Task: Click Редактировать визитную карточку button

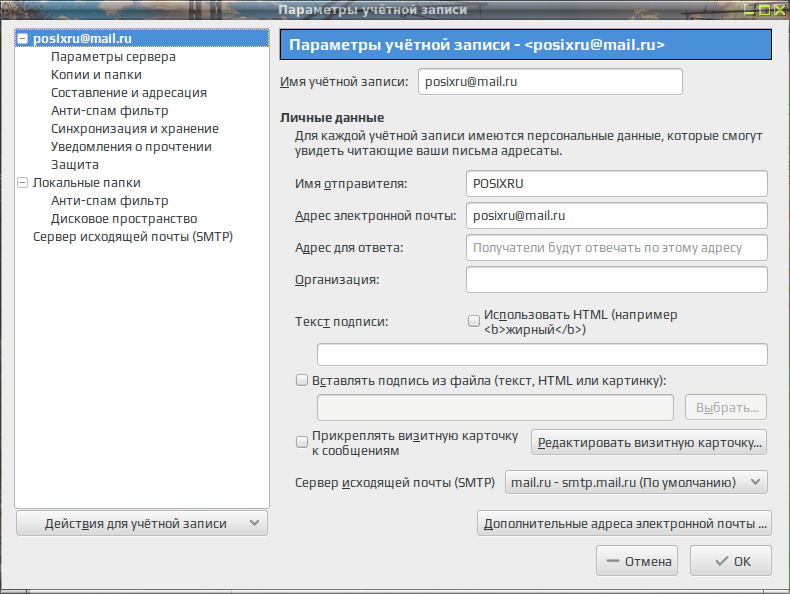Action: click(649, 442)
